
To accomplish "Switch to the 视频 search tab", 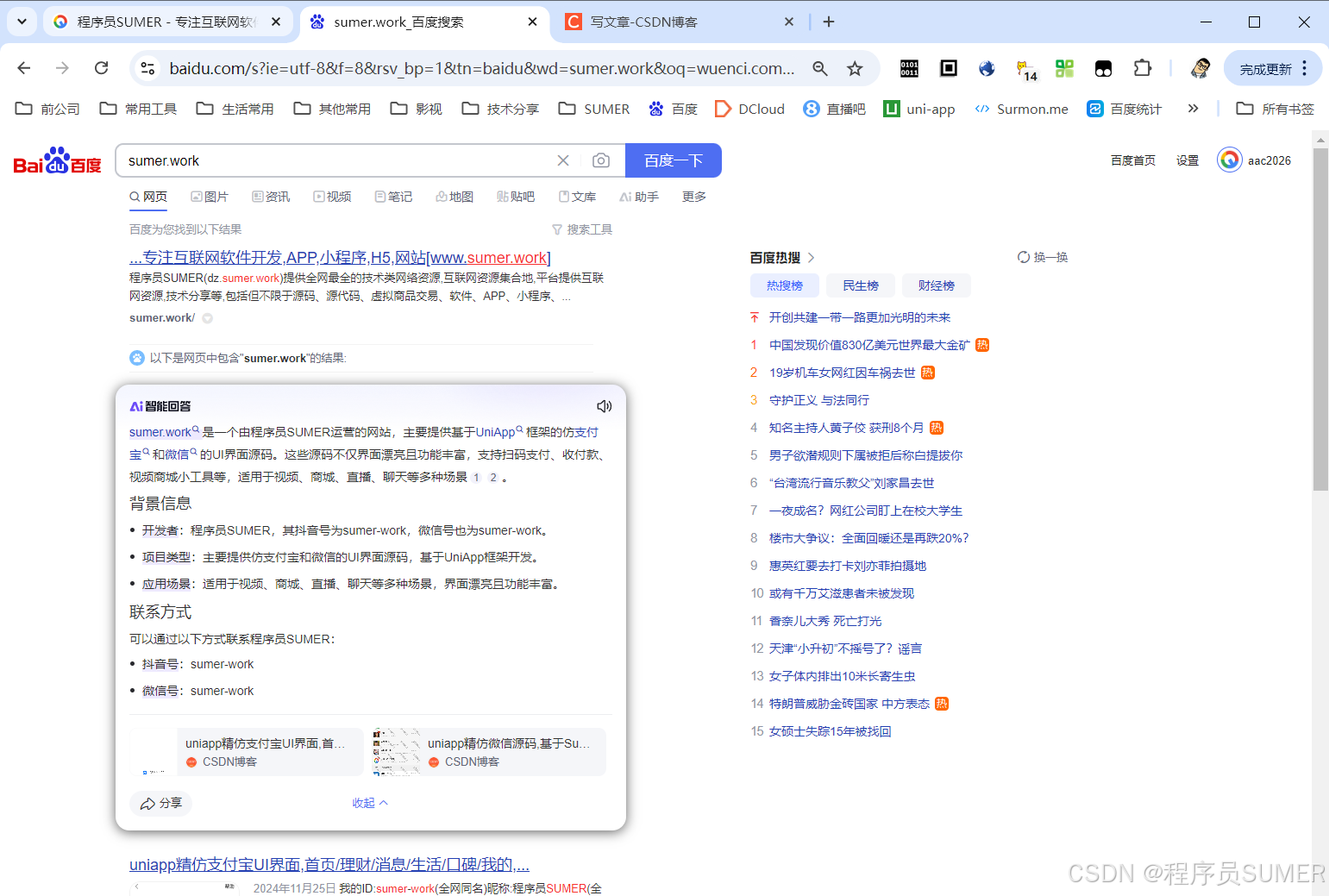I will [x=332, y=197].
